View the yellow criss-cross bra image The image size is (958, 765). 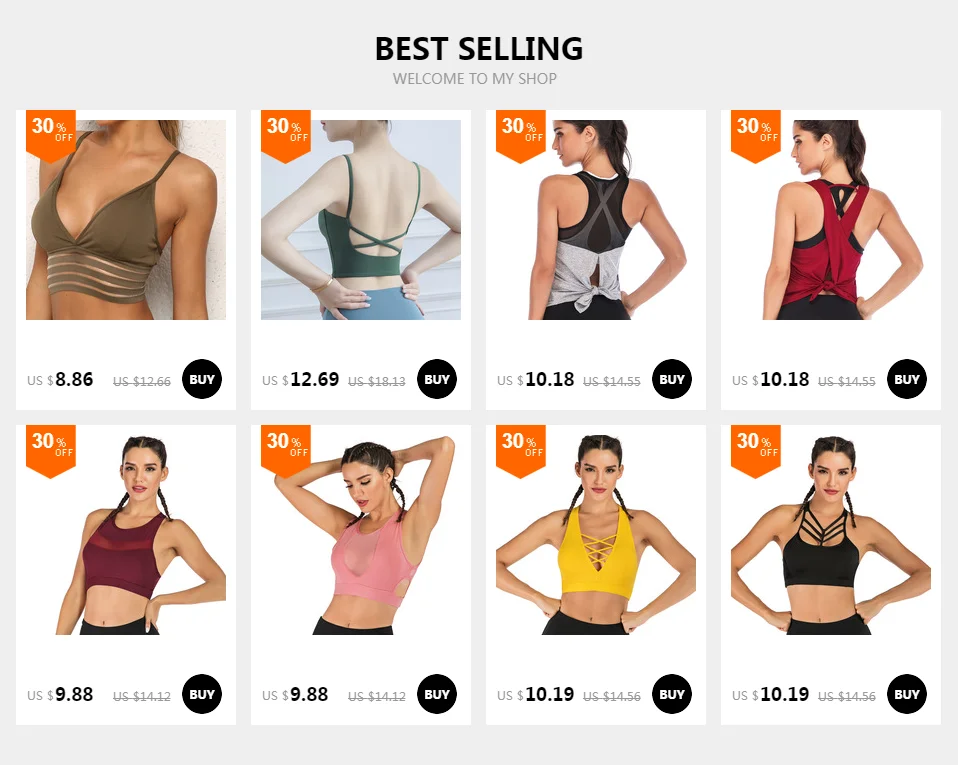point(596,535)
